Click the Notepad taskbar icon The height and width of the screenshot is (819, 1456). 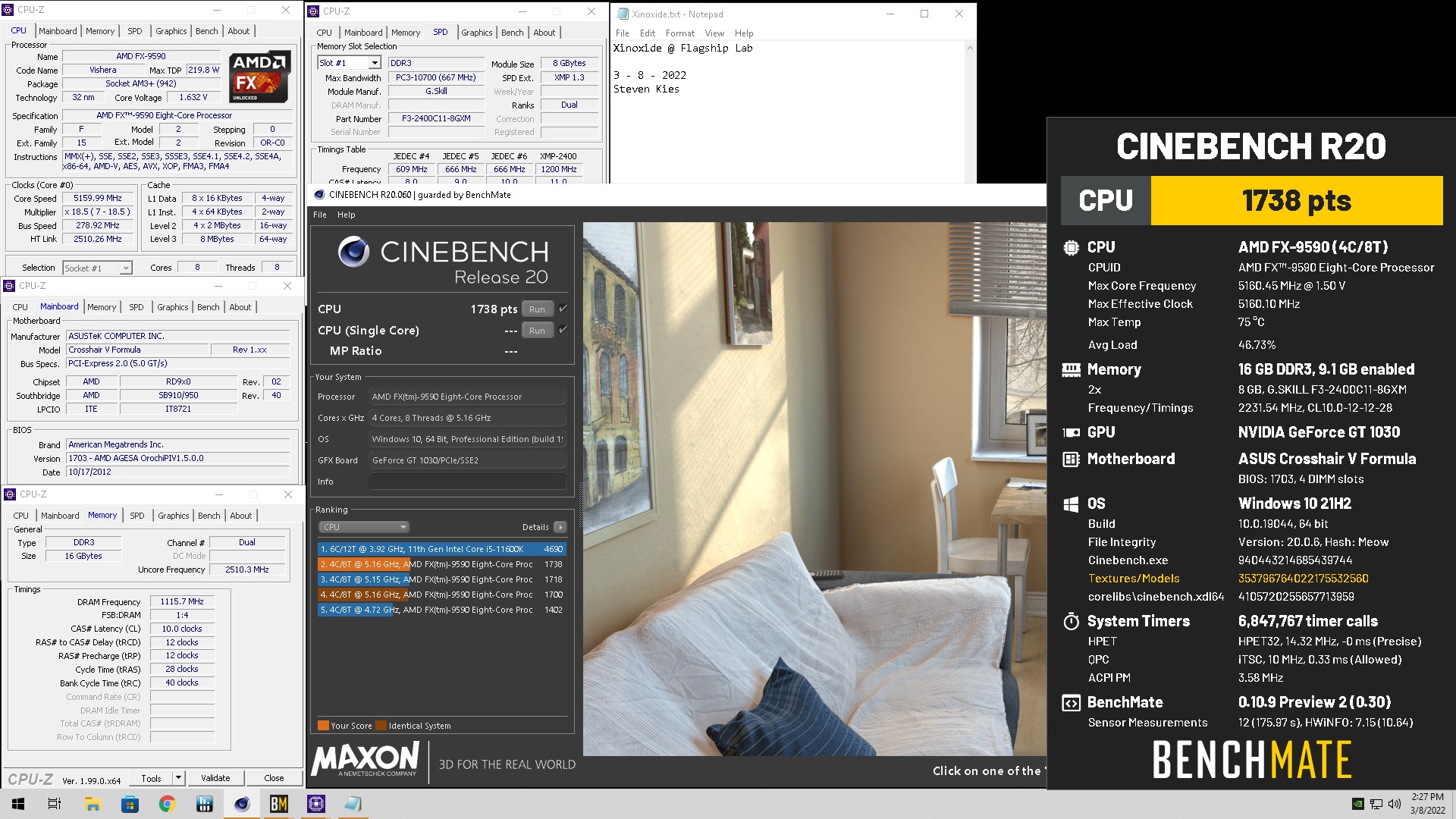[x=353, y=804]
